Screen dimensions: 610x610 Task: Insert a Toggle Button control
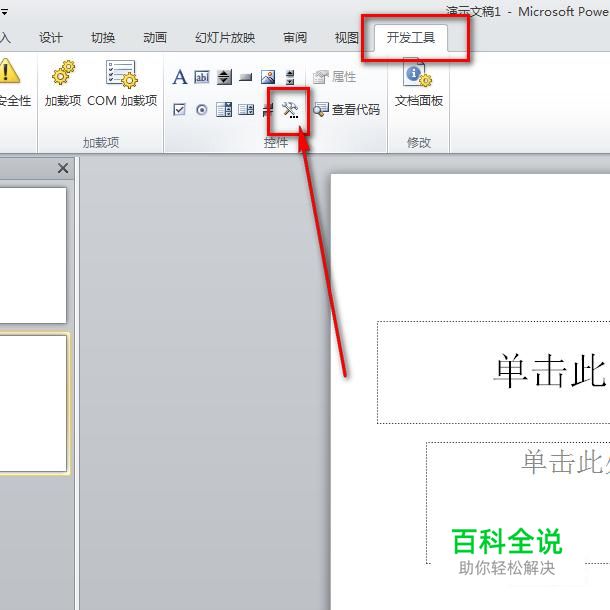(x=267, y=110)
